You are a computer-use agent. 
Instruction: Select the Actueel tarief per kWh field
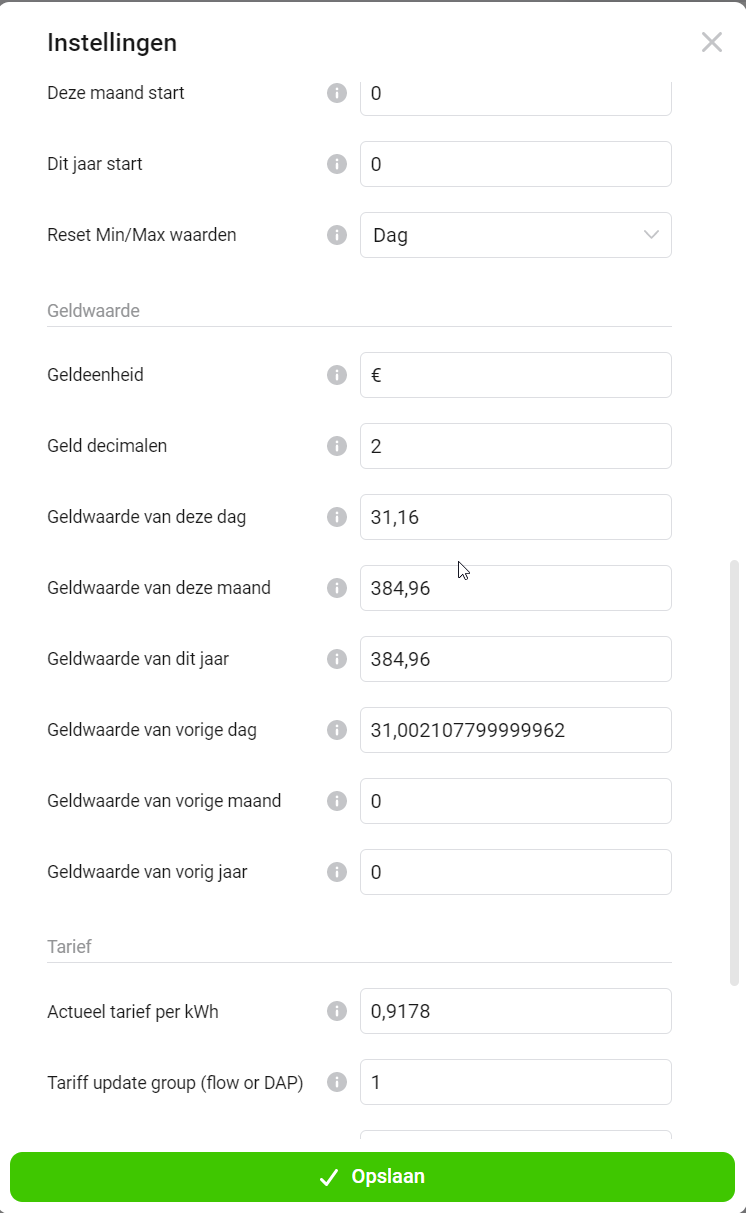point(515,1011)
